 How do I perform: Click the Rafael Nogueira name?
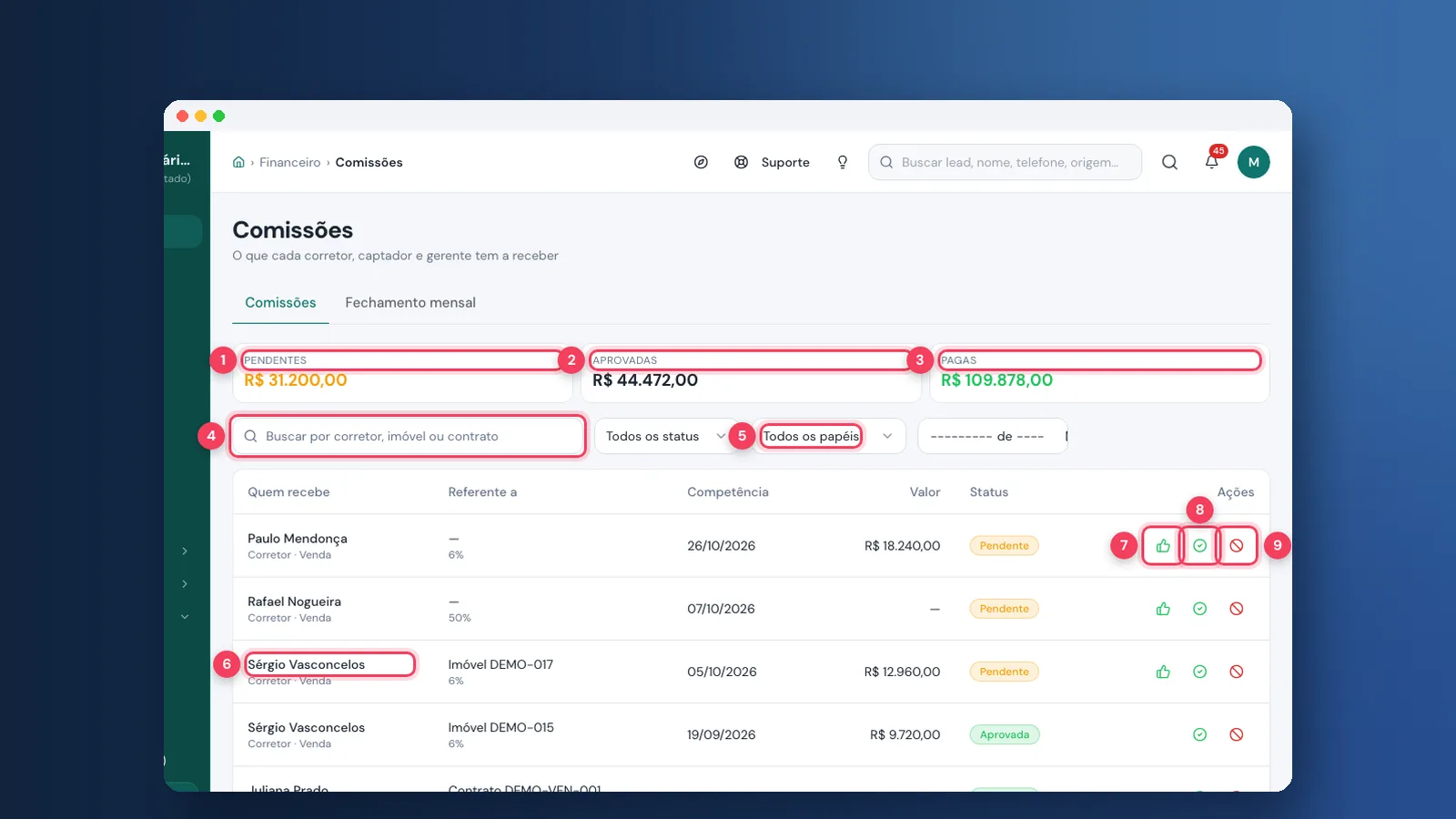(x=294, y=602)
